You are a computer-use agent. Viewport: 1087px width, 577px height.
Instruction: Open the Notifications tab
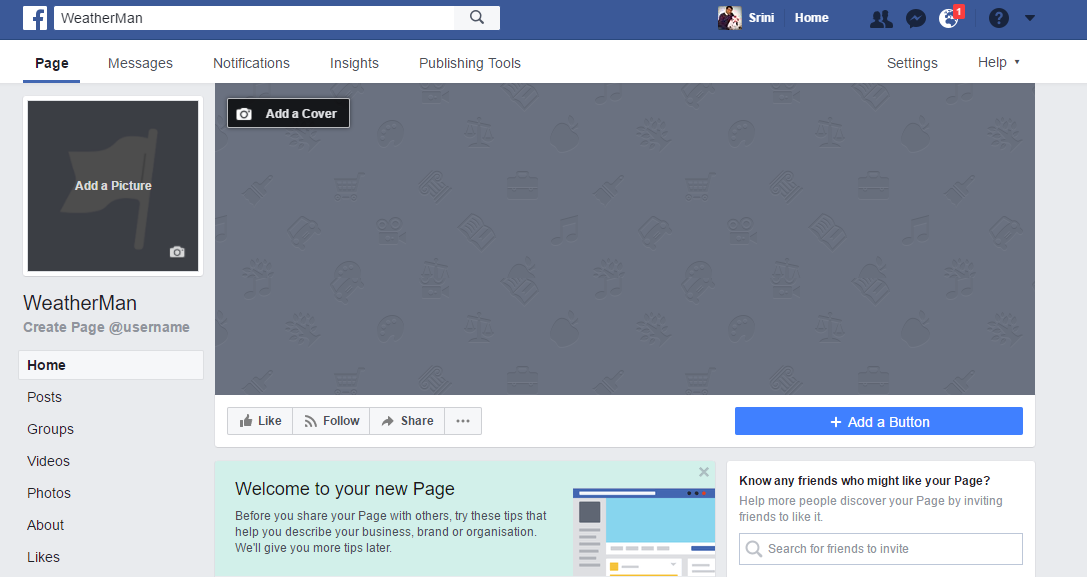[x=252, y=63]
